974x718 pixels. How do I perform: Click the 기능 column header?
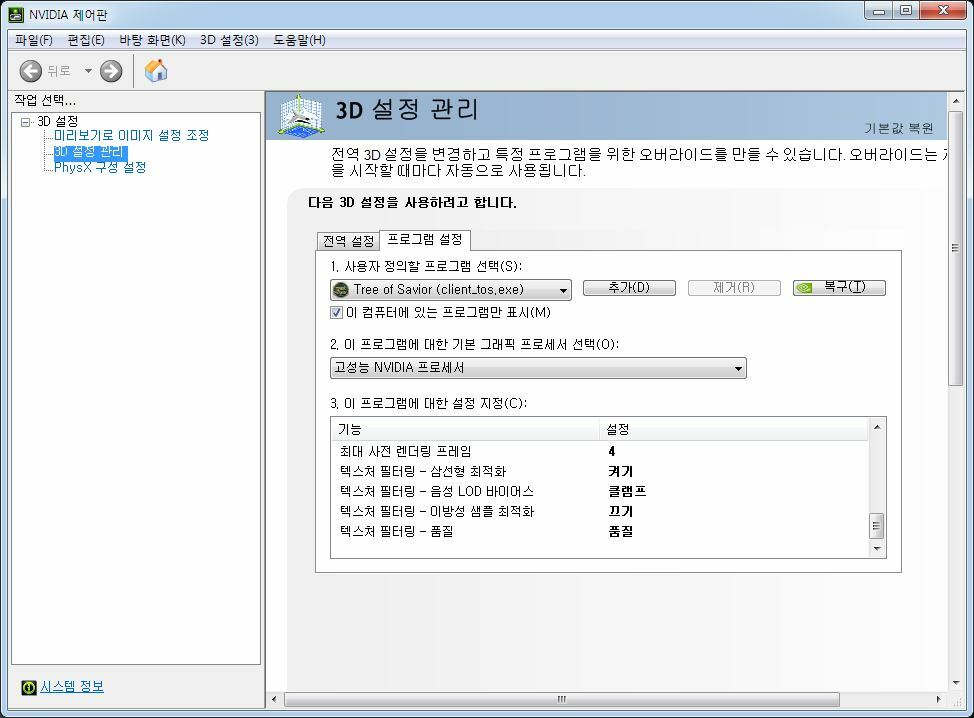(467, 429)
